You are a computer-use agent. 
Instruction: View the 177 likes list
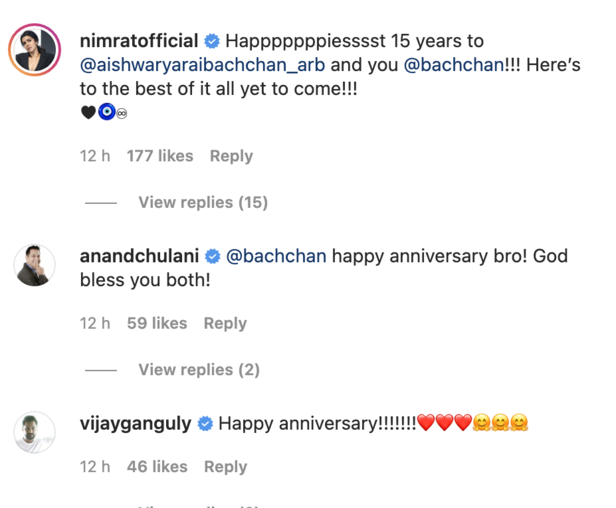160,156
